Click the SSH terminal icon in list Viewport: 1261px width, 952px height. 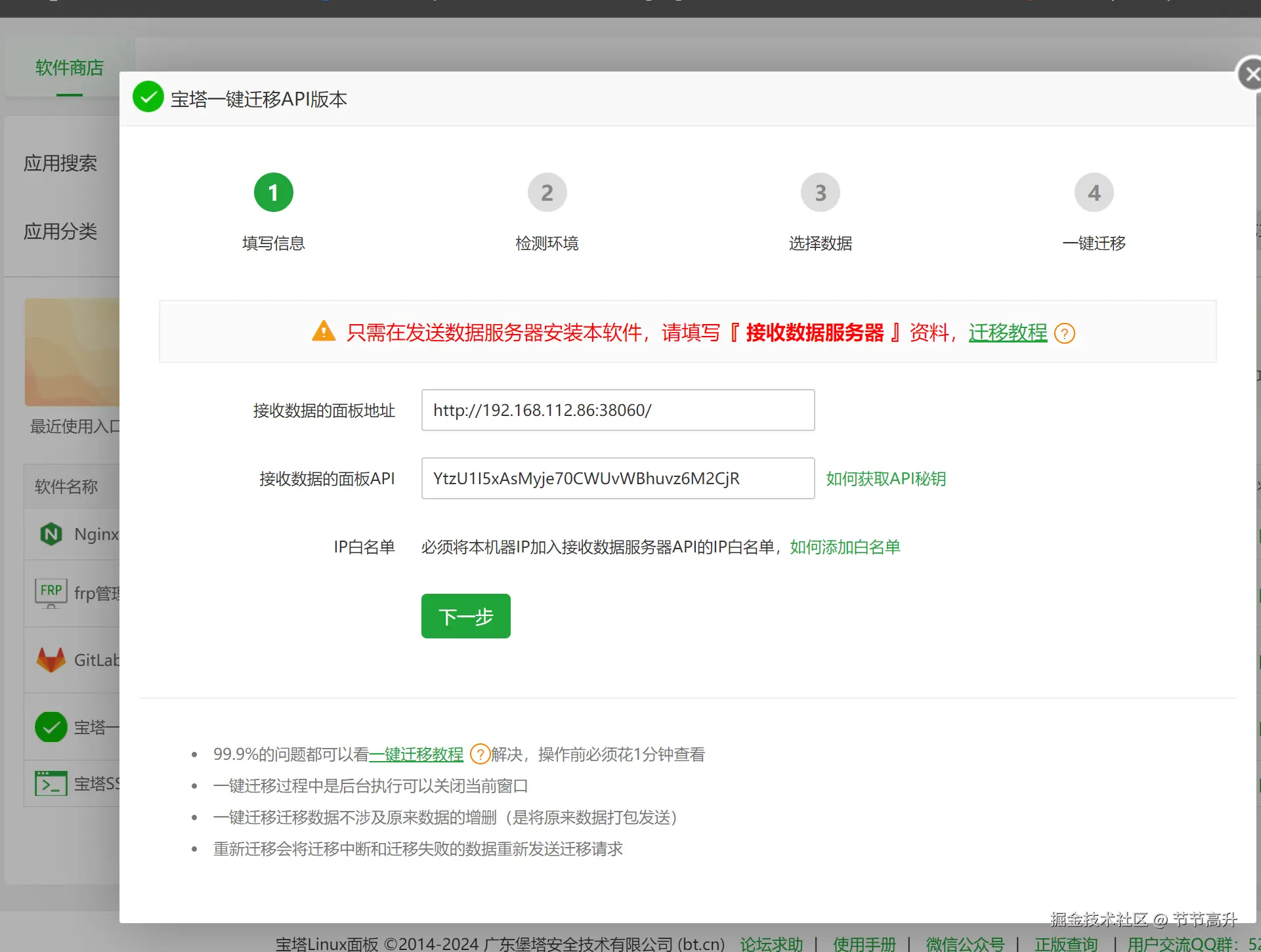point(51,783)
